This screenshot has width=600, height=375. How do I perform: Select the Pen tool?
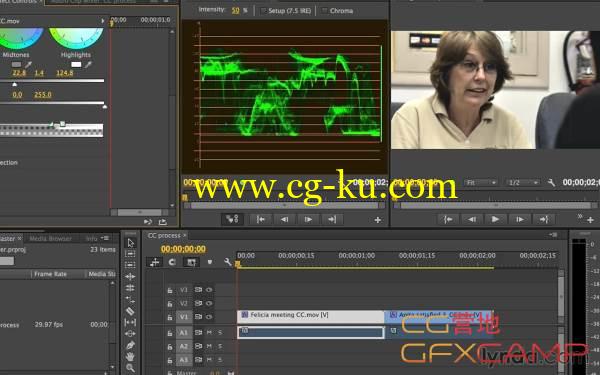(x=130, y=345)
